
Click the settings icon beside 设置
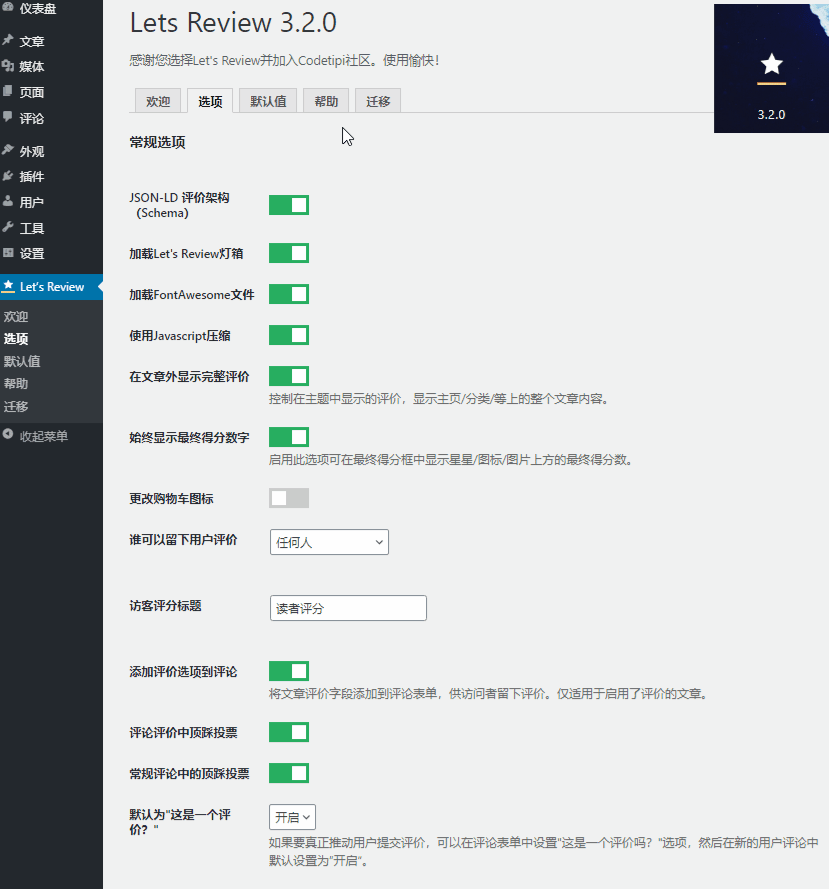(x=8, y=253)
